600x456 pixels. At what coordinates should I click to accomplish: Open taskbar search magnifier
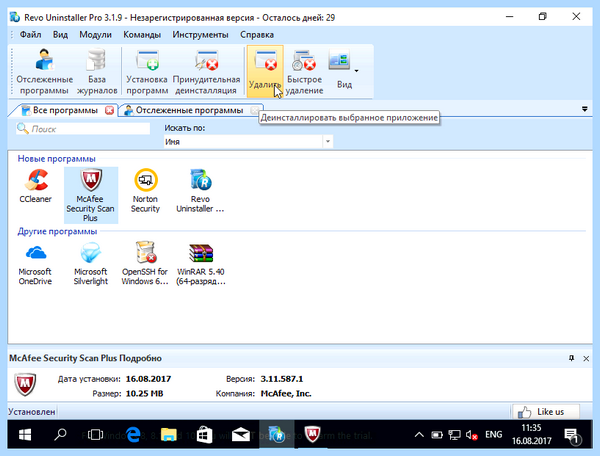click(x=60, y=435)
